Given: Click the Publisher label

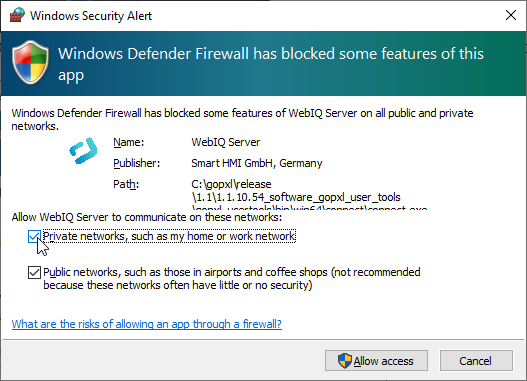Looking at the screenshot, I should click(x=136, y=163).
